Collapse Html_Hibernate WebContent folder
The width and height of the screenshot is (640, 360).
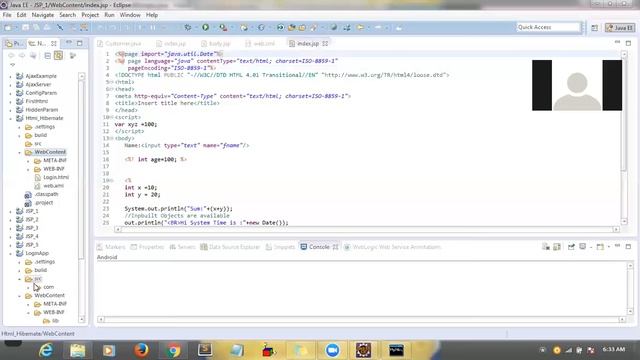[20, 152]
